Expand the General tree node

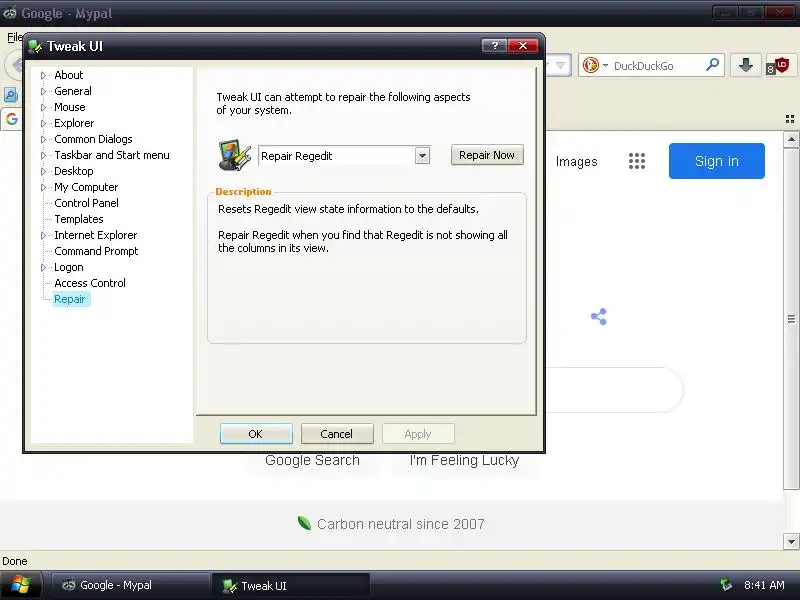tap(43, 91)
